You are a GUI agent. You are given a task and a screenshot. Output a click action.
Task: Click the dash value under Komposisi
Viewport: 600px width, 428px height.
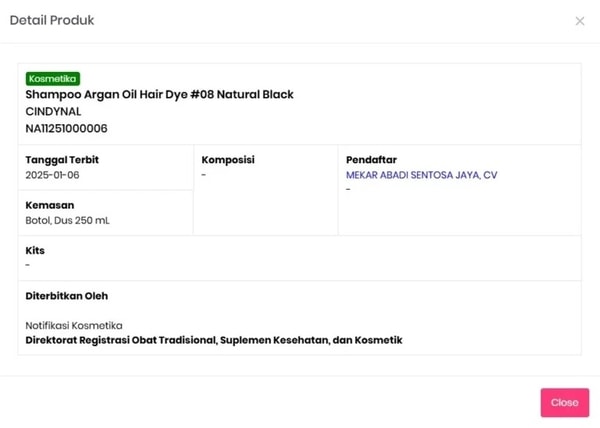(204, 175)
